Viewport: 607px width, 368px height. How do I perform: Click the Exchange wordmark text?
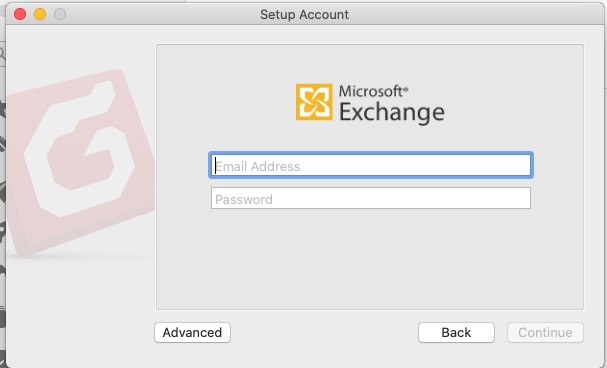pos(392,113)
